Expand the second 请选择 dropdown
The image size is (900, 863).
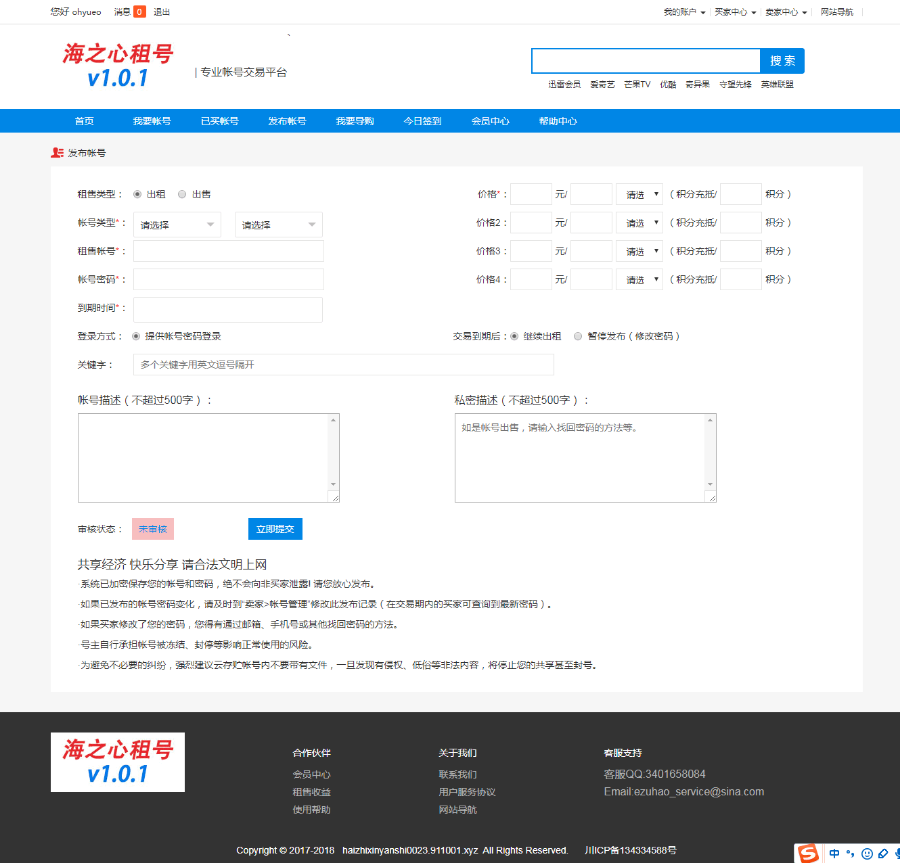click(278, 224)
